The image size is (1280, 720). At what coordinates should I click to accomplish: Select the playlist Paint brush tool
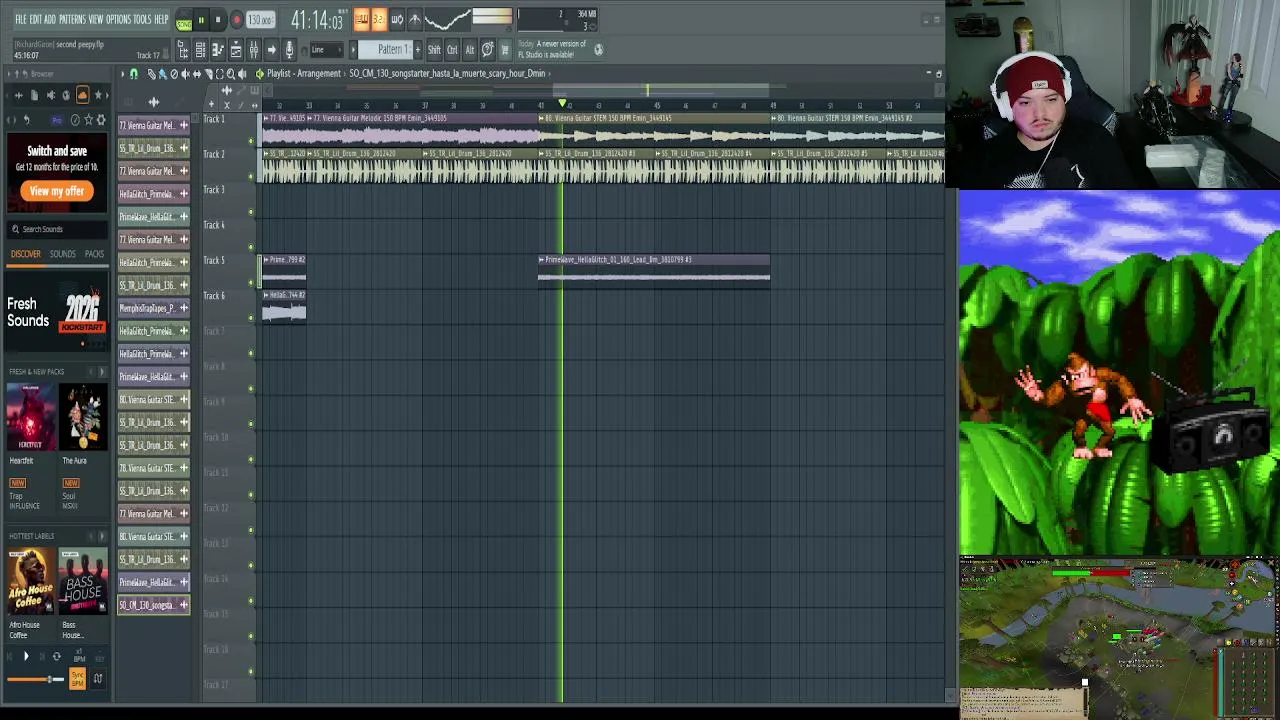(162, 74)
